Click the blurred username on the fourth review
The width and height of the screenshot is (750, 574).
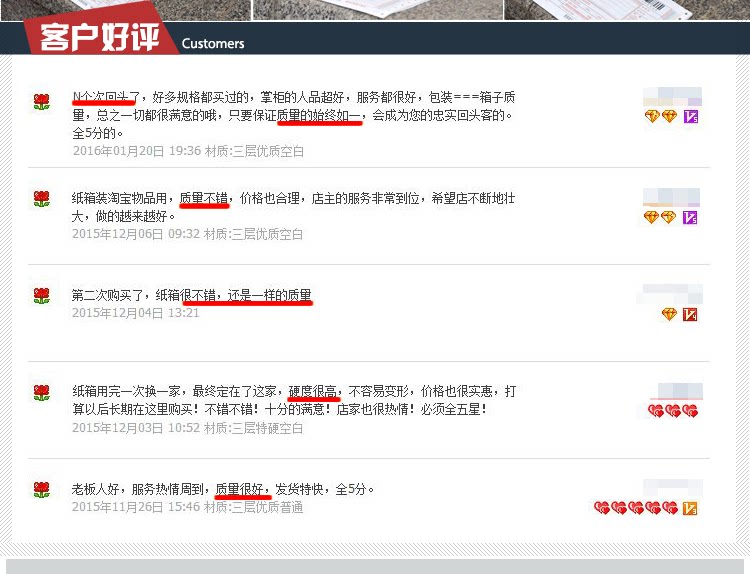(677, 391)
